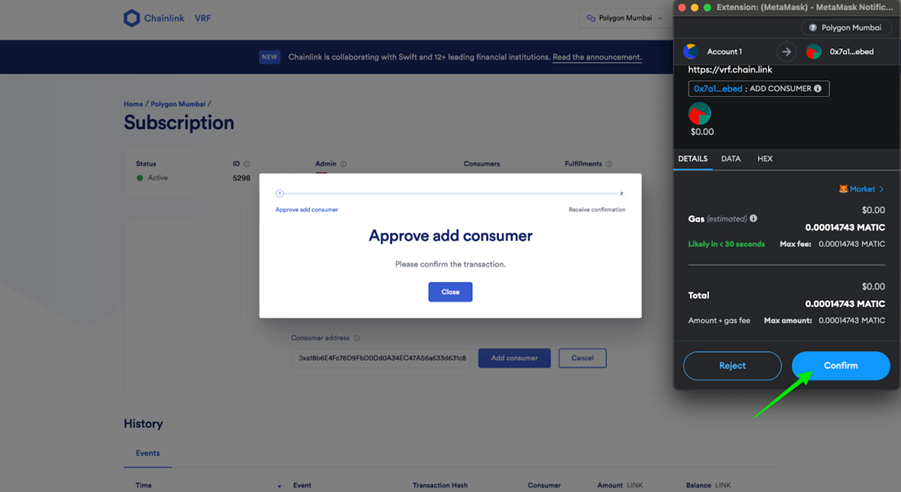Click the arrow icon between accounts
The image size is (901, 492).
[786, 52]
